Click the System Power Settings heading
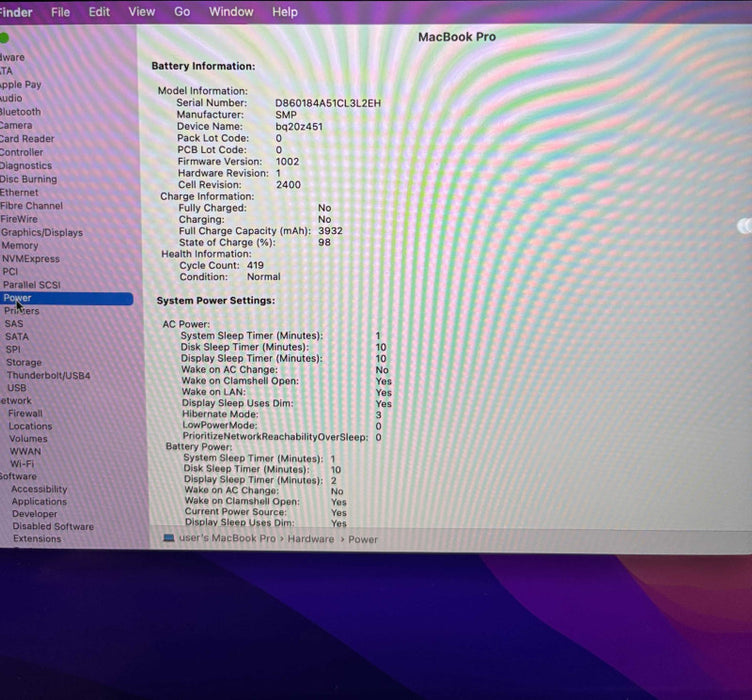The width and height of the screenshot is (752, 700). (x=216, y=301)
